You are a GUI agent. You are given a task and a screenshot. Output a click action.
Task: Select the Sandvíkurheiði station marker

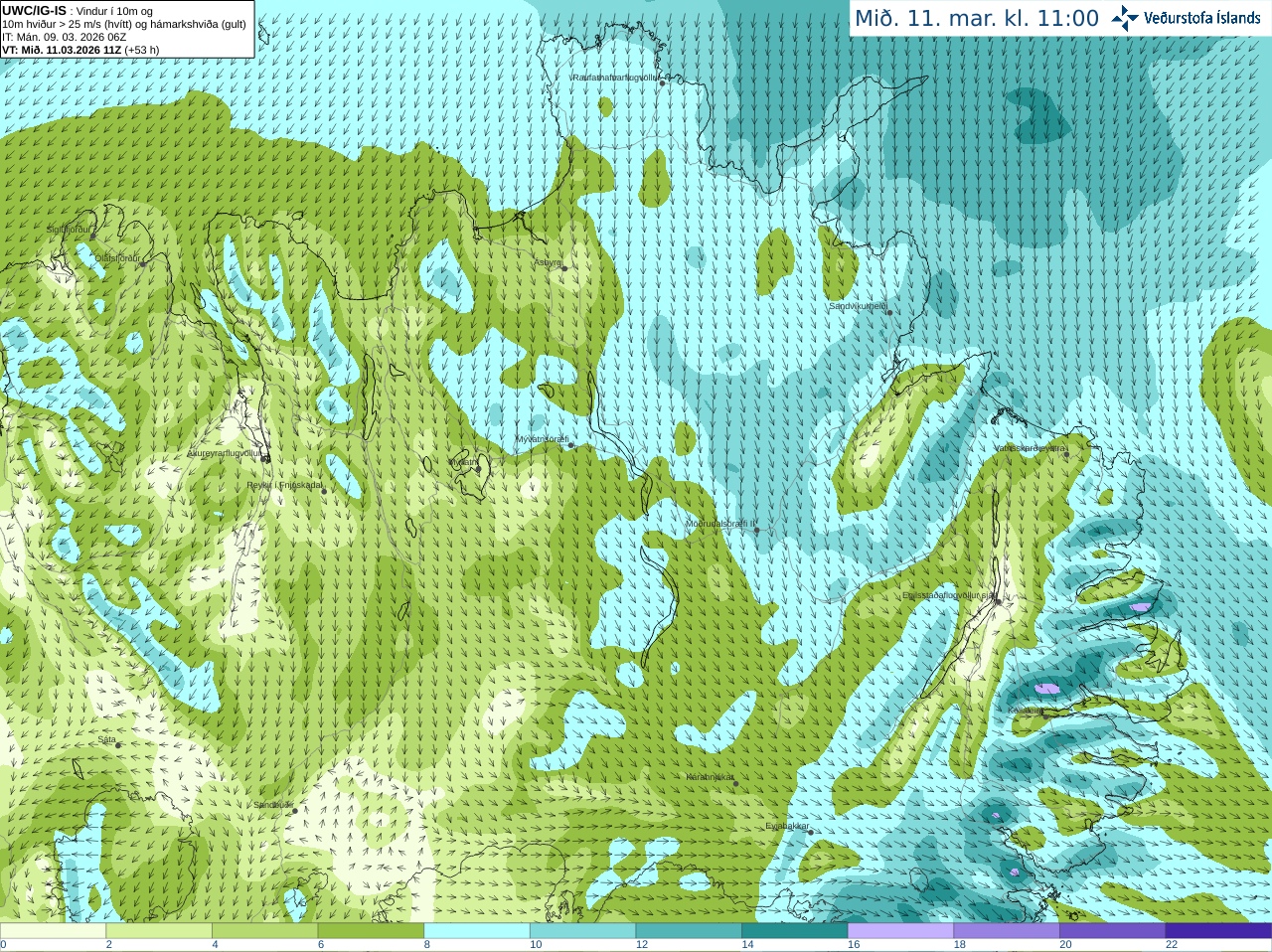pos(889,313)
